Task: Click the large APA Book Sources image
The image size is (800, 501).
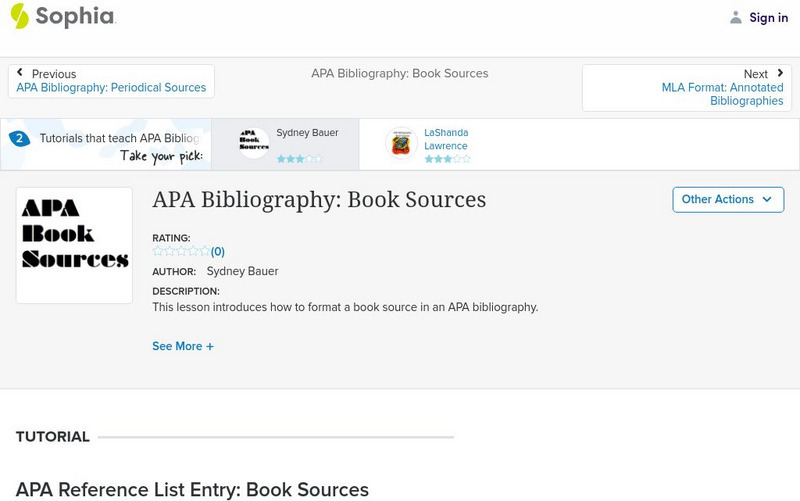Action: [74, 245]
